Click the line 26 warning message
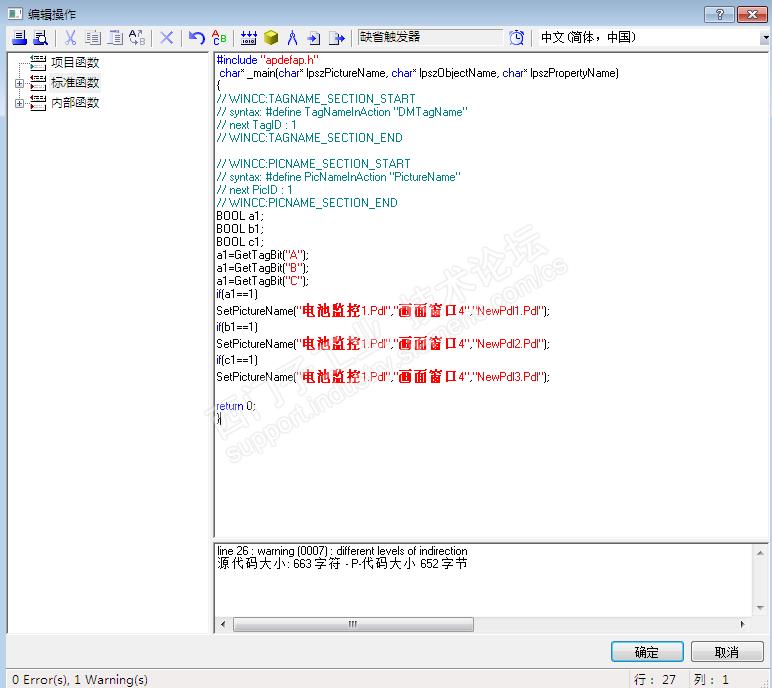The image size is (772, 688). pyautogui.click(x=342, y=551)
